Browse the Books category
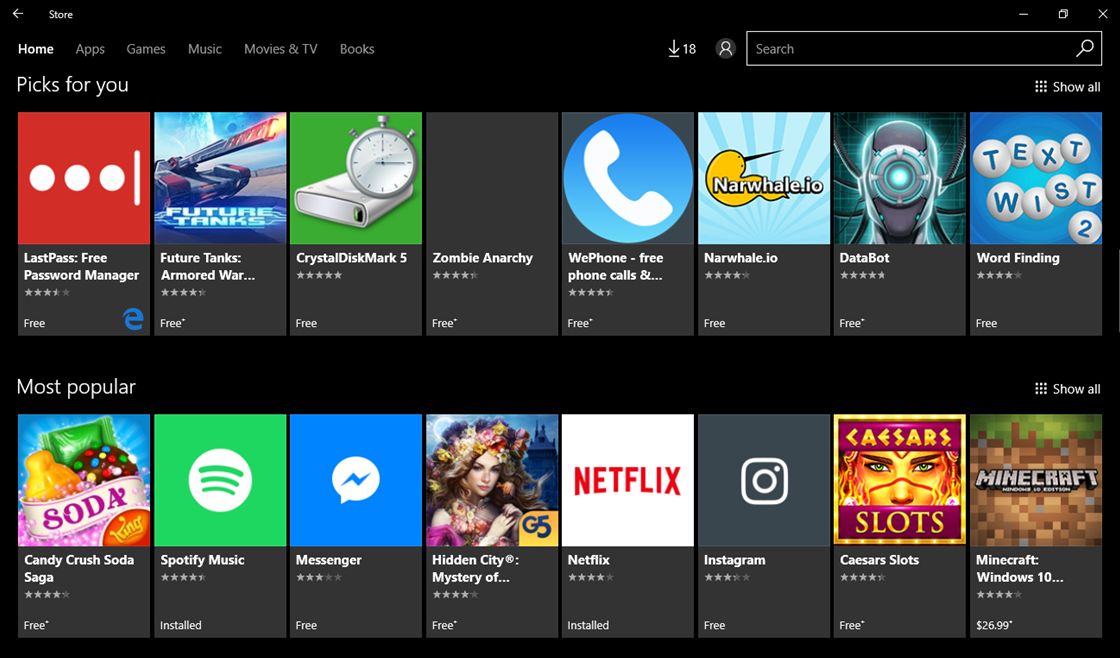 coord(357,48)
